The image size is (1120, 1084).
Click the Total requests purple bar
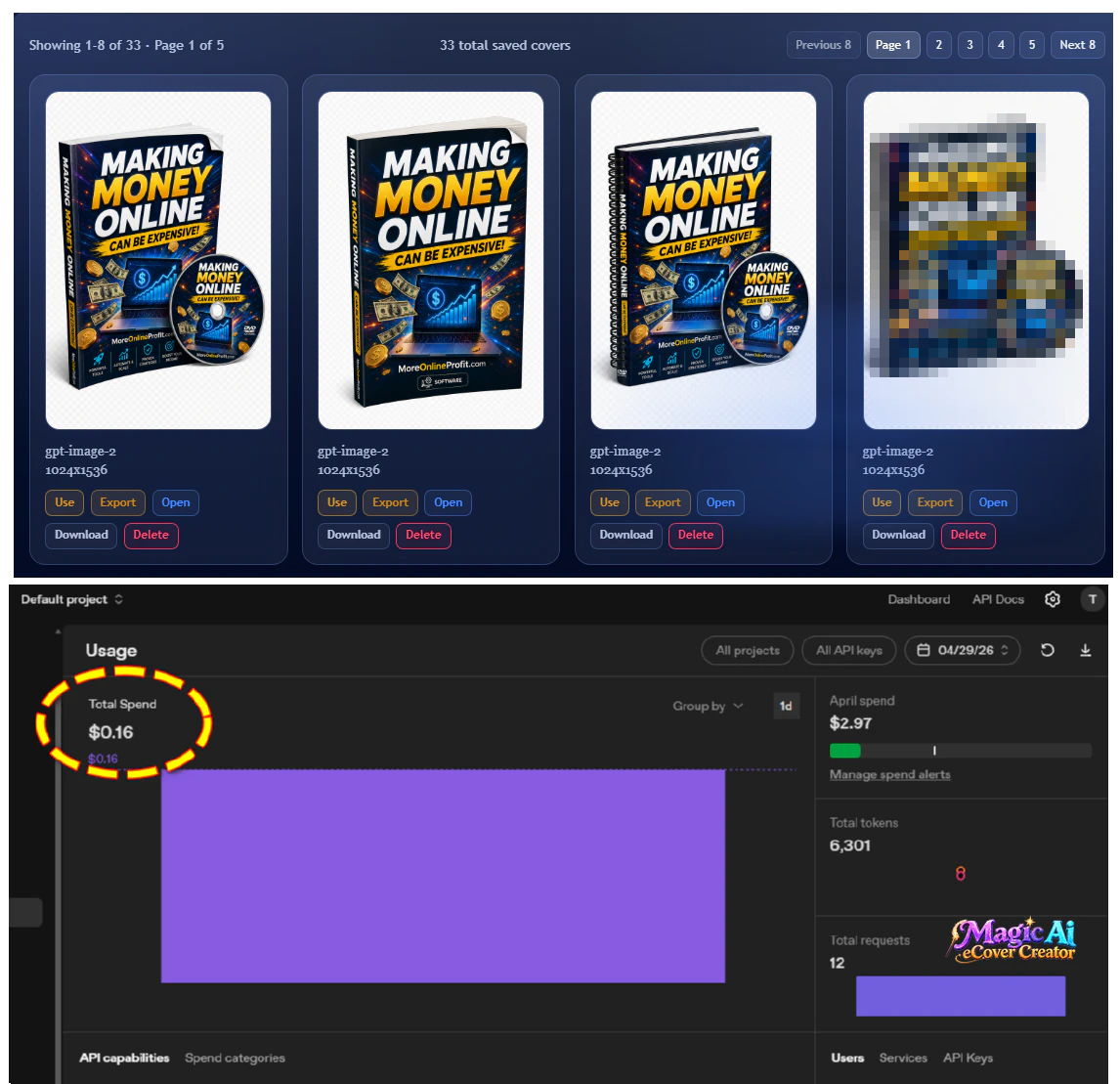(x=961, y=996)
